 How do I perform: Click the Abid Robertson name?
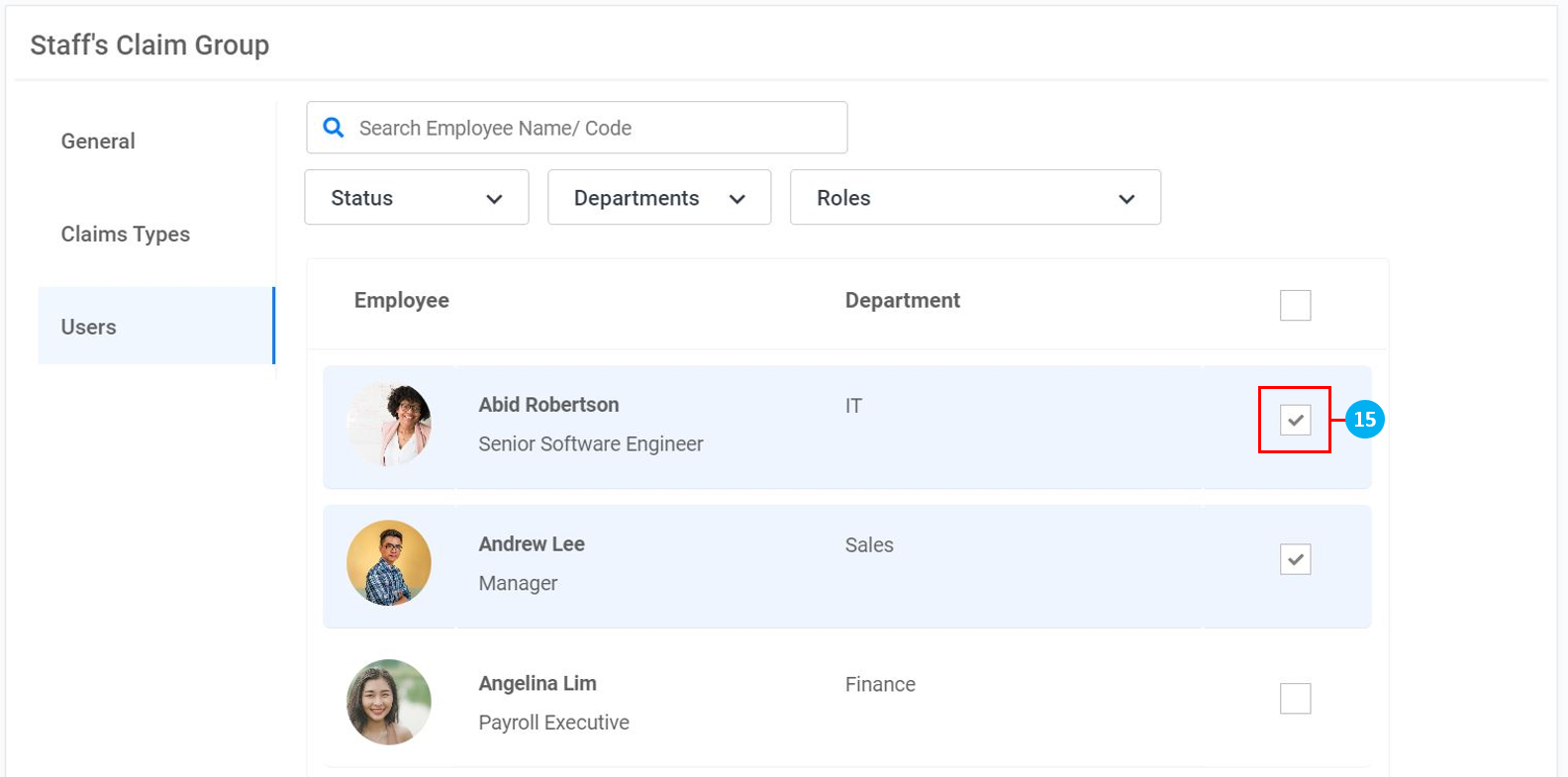coord(548,405)
